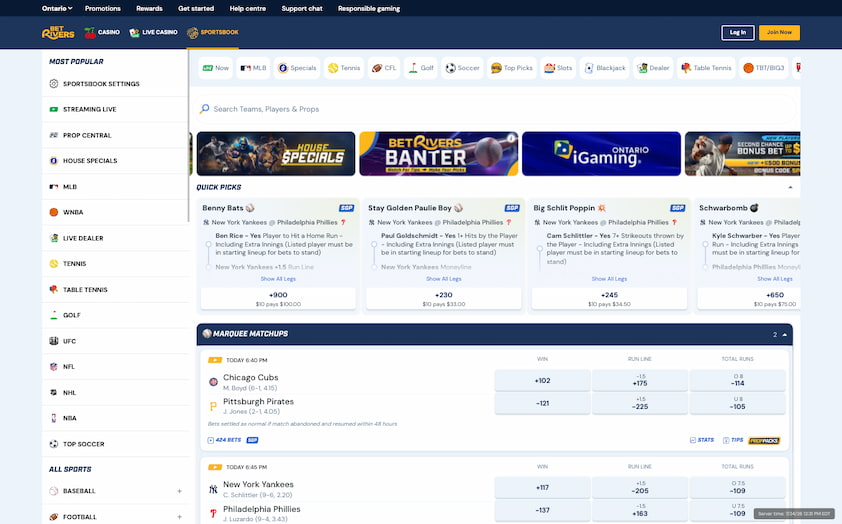Expand 424 Bets for Cubs game

[x=224, y=440]
